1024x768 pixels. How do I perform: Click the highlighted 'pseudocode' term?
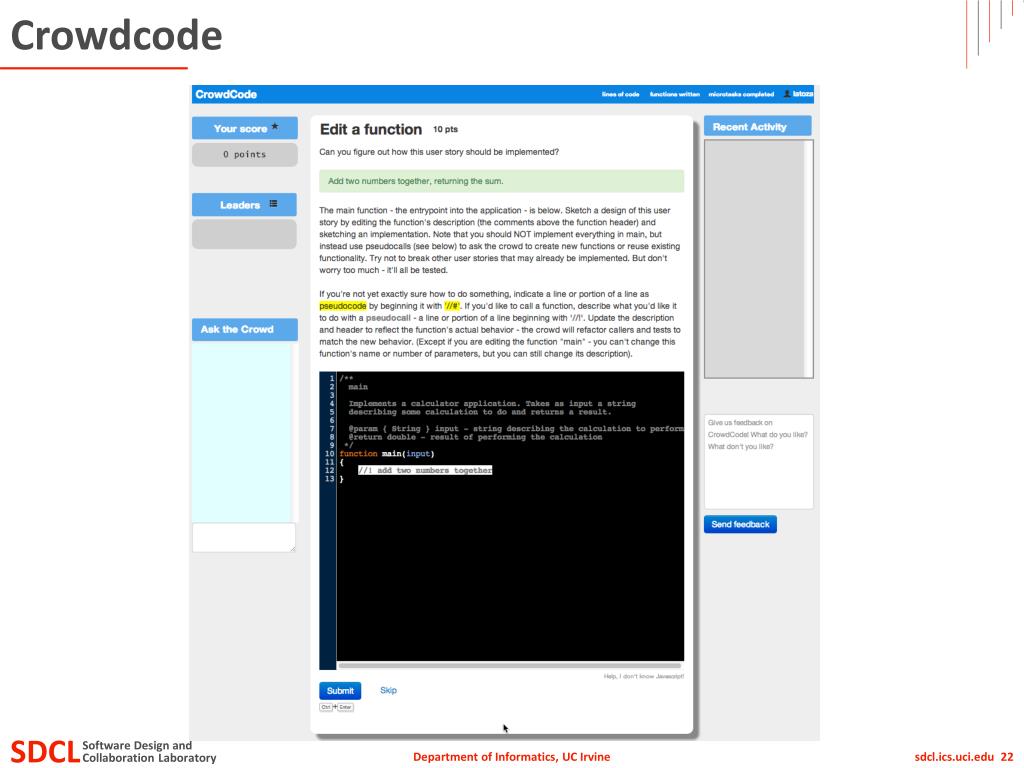pos(343,306)
